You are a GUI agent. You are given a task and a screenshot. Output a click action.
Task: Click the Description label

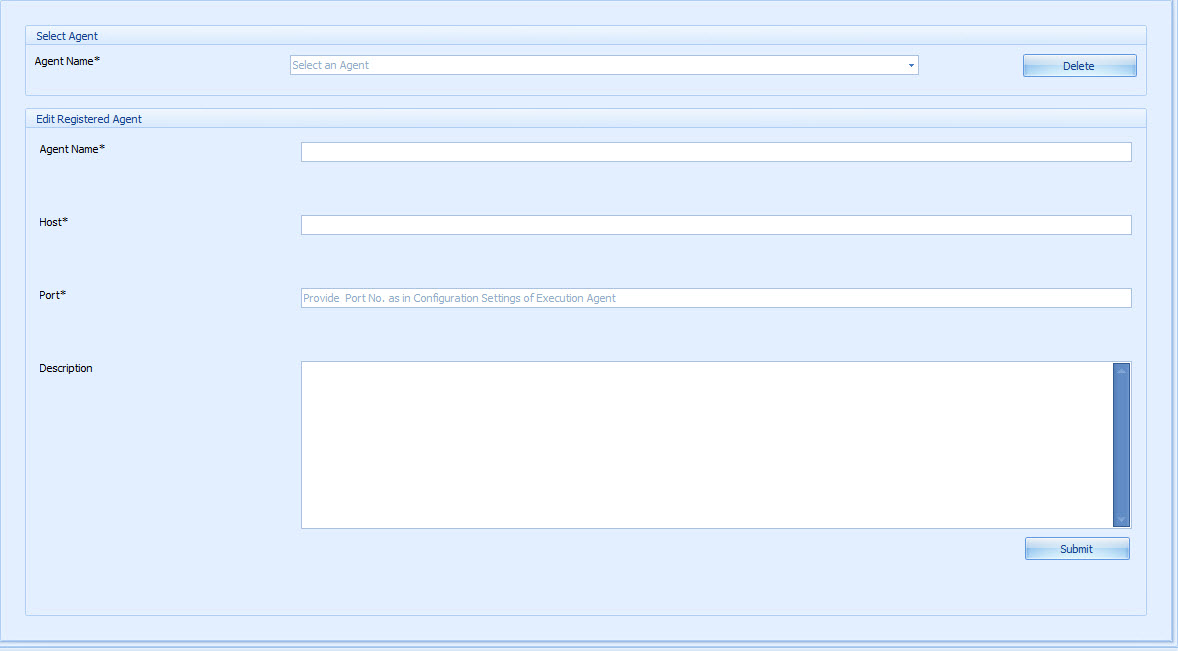[65, 368]
